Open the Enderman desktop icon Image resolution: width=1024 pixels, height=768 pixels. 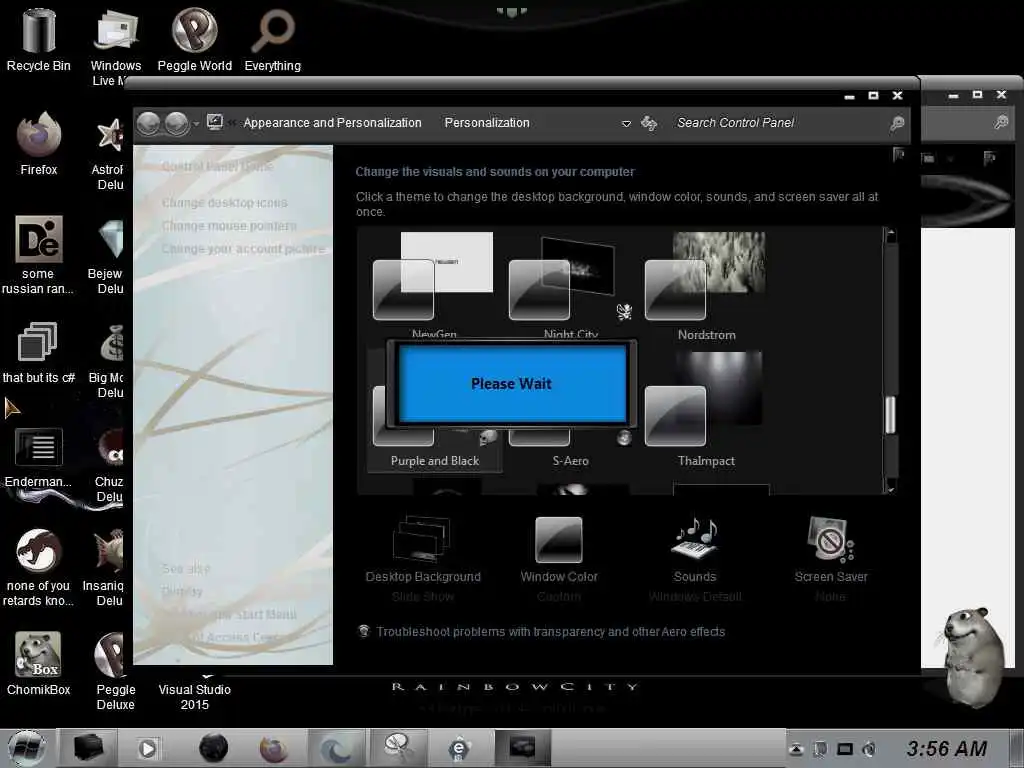[39, 456]
